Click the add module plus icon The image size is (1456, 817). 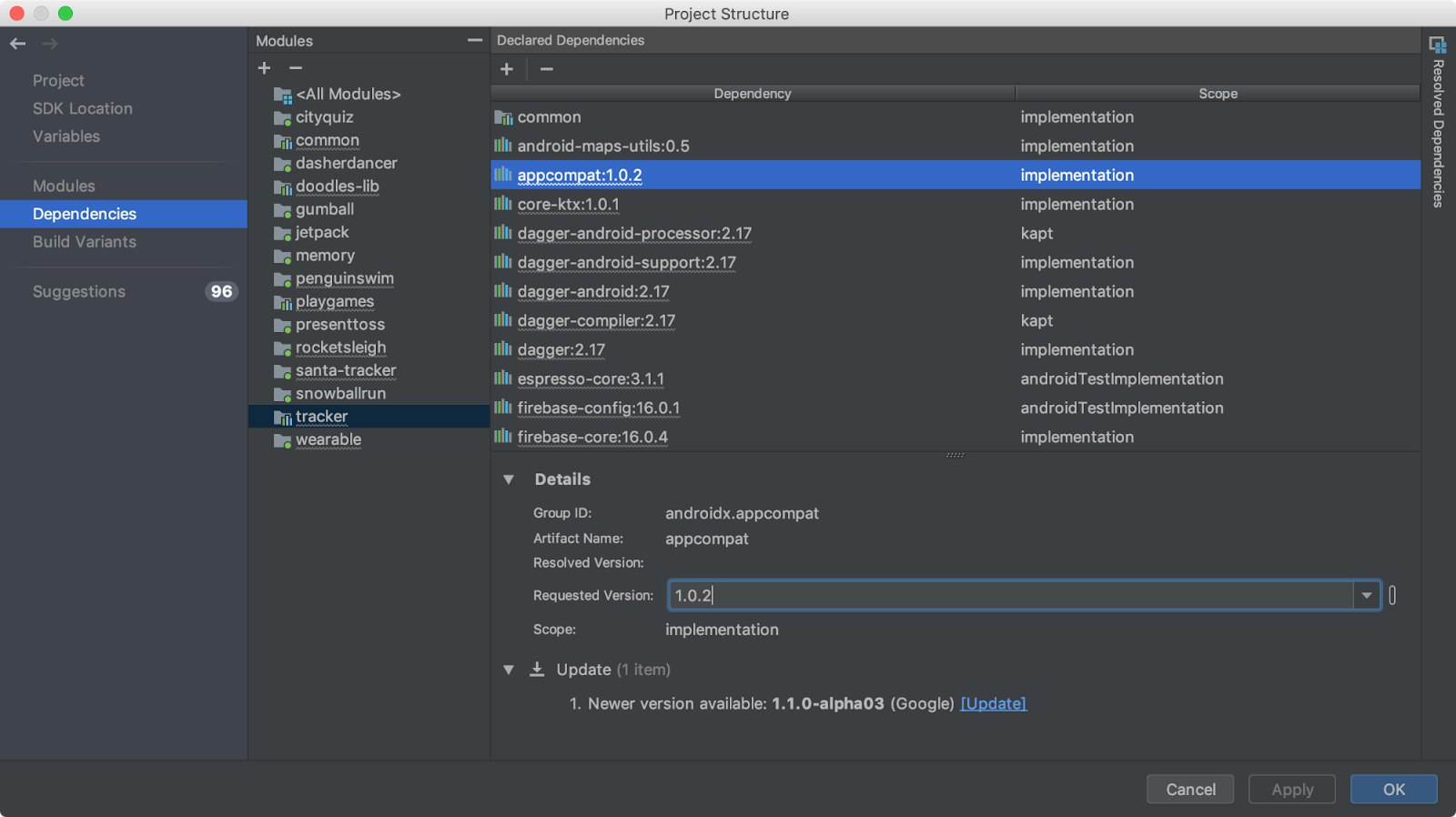coord(264,68)
